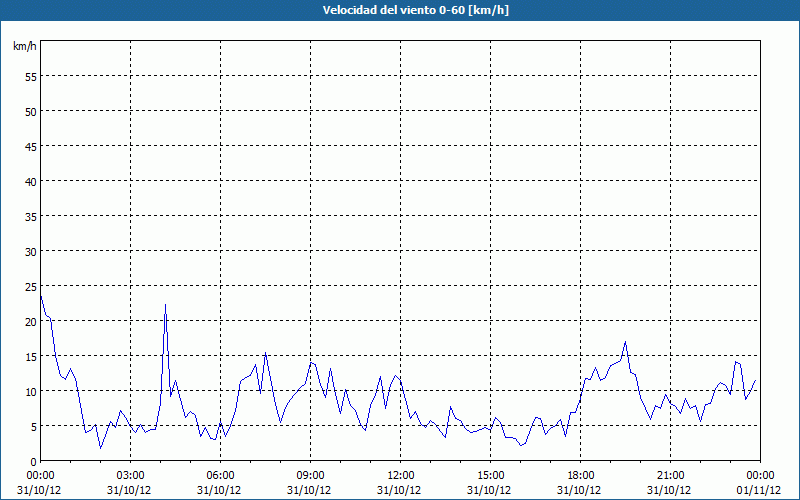
Task: Click the x-axis time label 15:00
Action: (x=490, y=476)
